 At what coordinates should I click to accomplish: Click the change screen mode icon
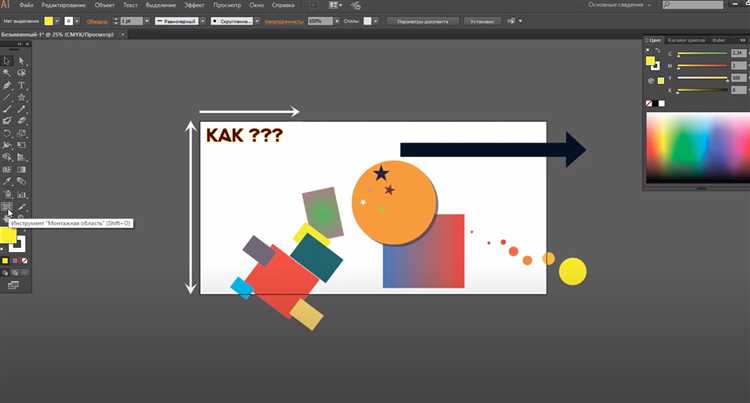point(14,285)
